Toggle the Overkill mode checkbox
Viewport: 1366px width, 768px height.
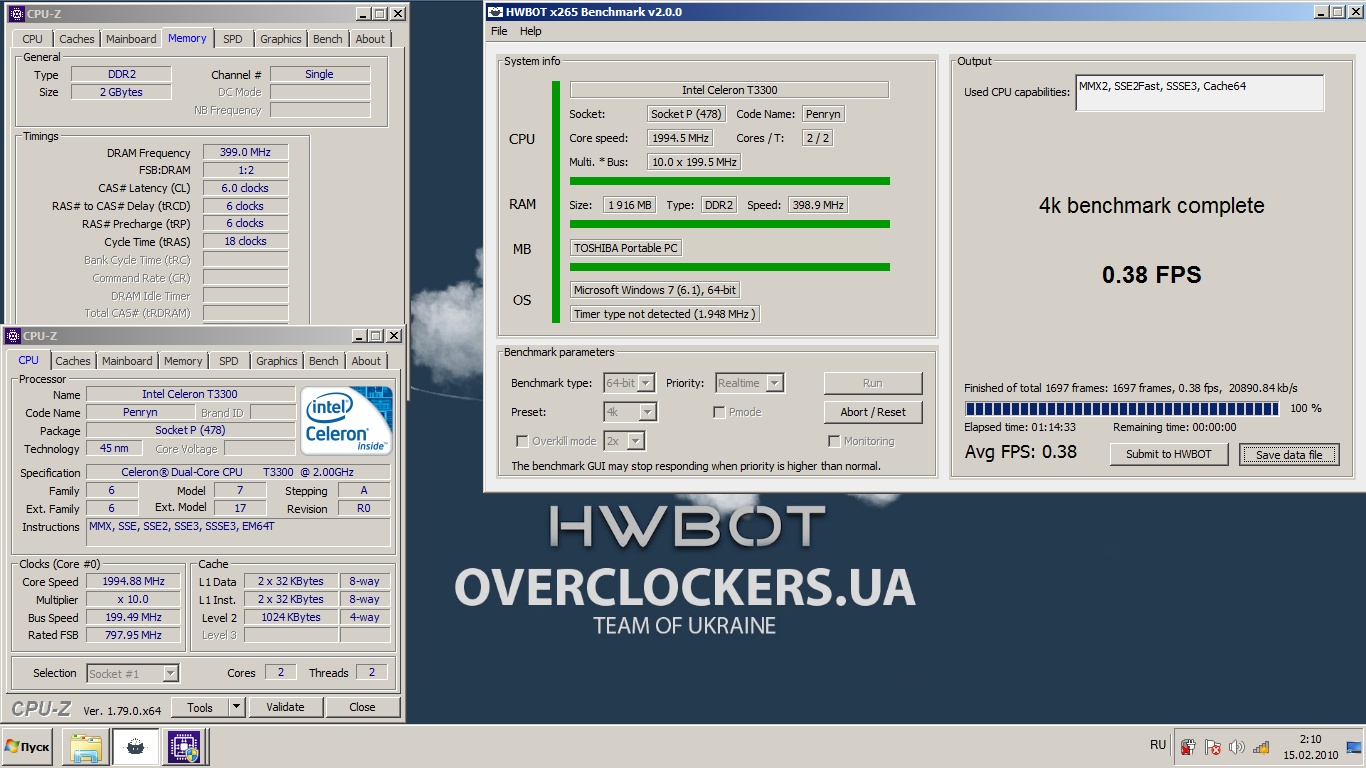[521, 441]
